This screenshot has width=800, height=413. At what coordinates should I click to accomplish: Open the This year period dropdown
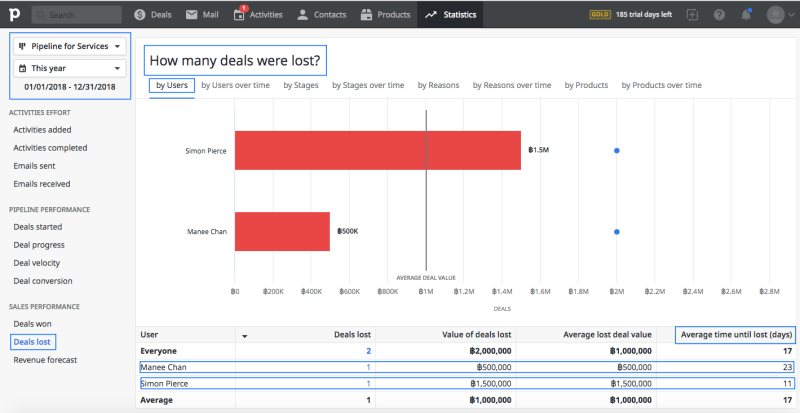pyautogui.click(x=70, y=68)
